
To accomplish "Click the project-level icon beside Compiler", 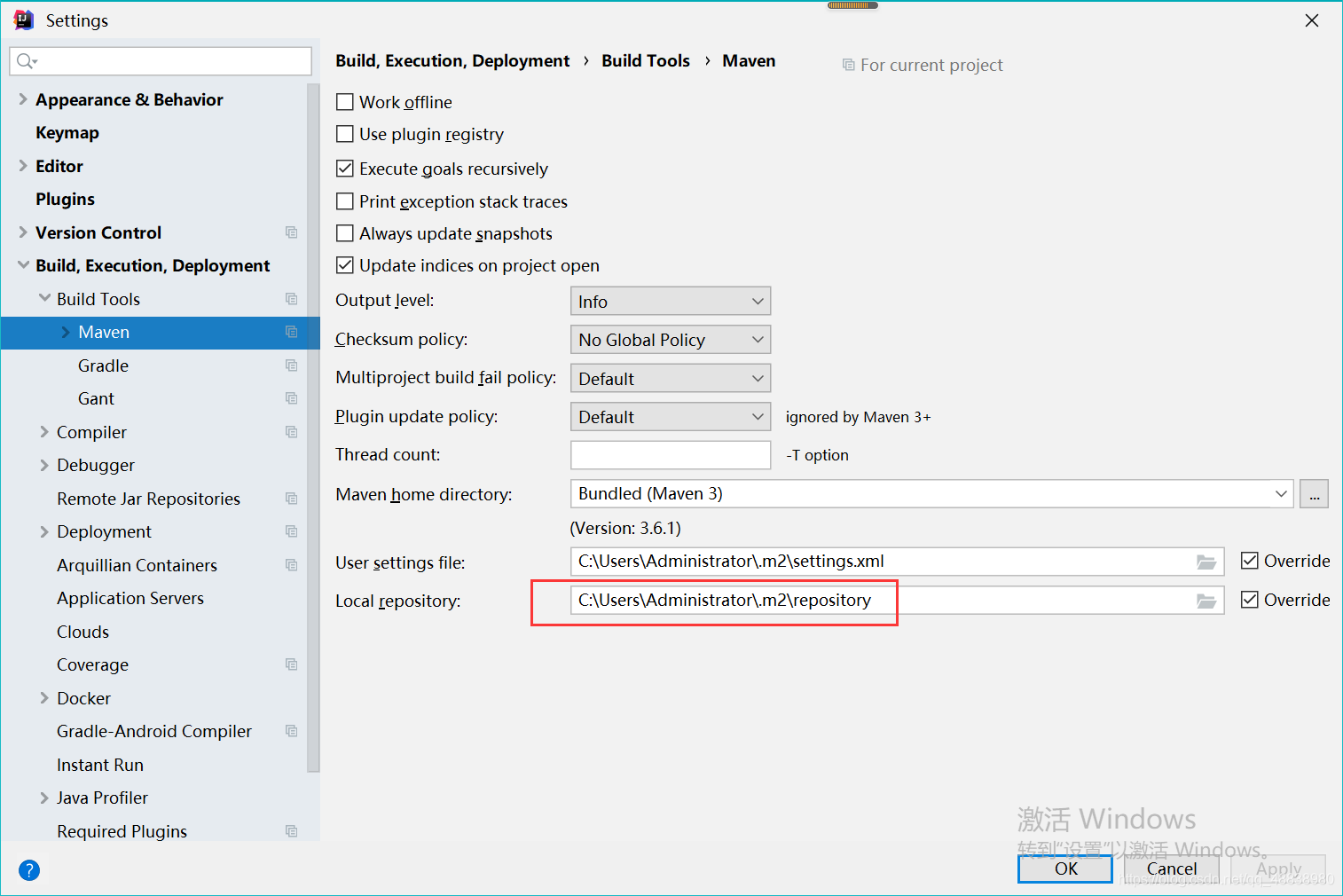I will 291,432.
